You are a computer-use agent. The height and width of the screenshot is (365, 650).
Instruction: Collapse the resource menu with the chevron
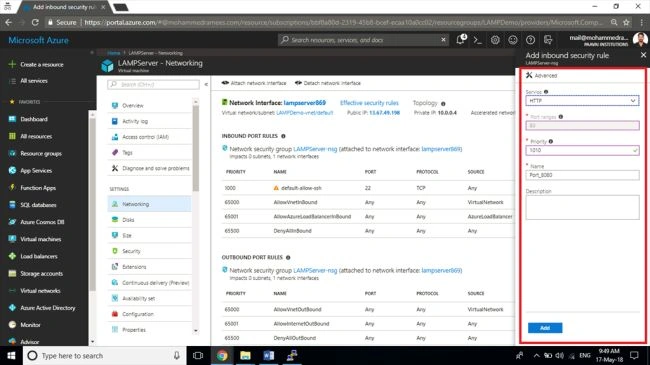(206, 84)
